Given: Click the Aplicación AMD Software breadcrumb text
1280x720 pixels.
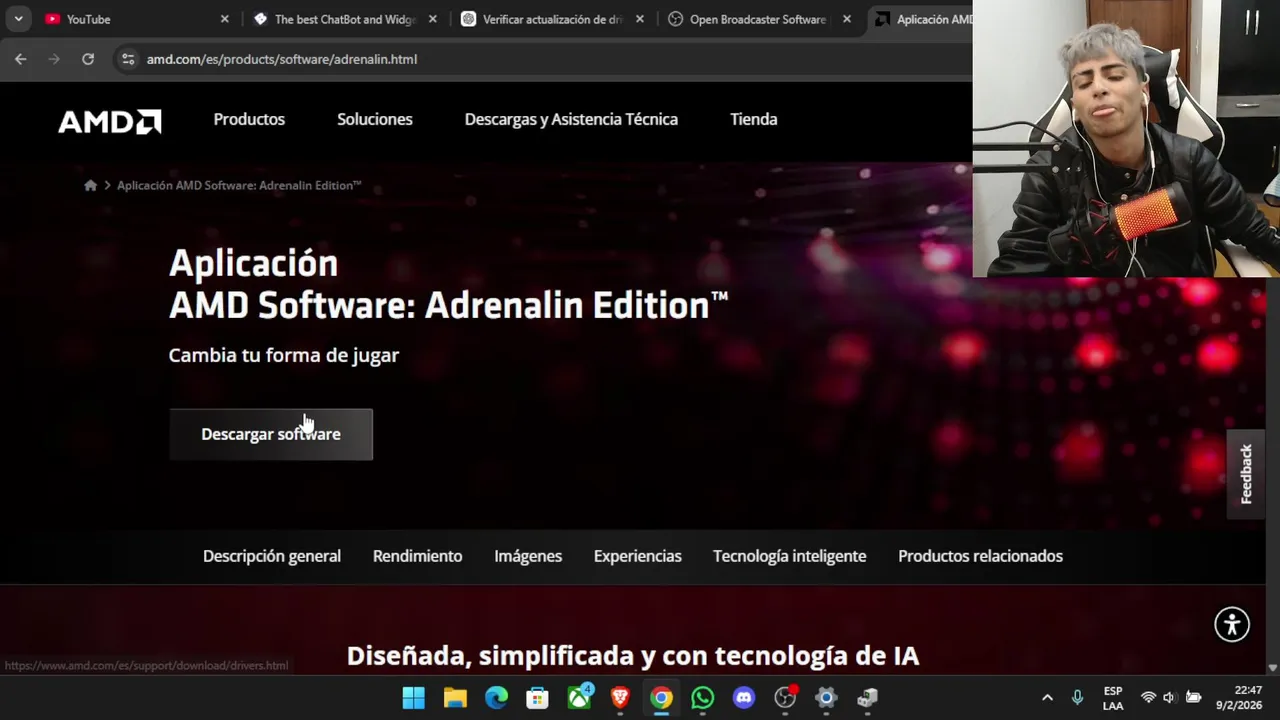Looking at the screenshot, I should tap(239, 185).
